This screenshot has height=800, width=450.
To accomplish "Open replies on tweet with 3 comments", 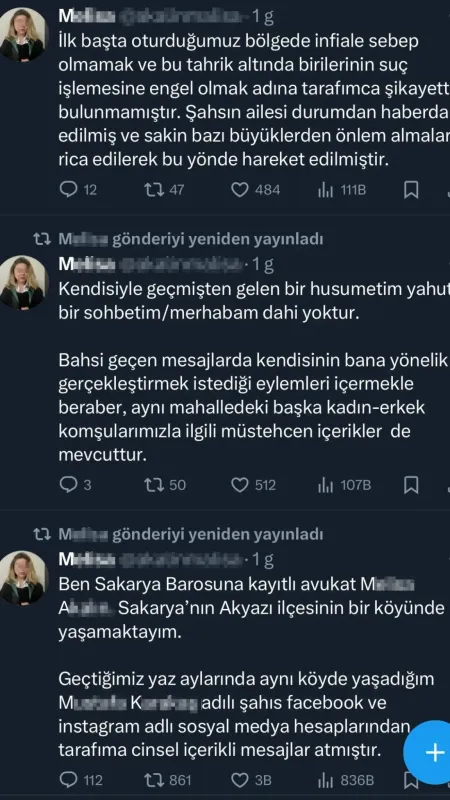I will point(76,485).
